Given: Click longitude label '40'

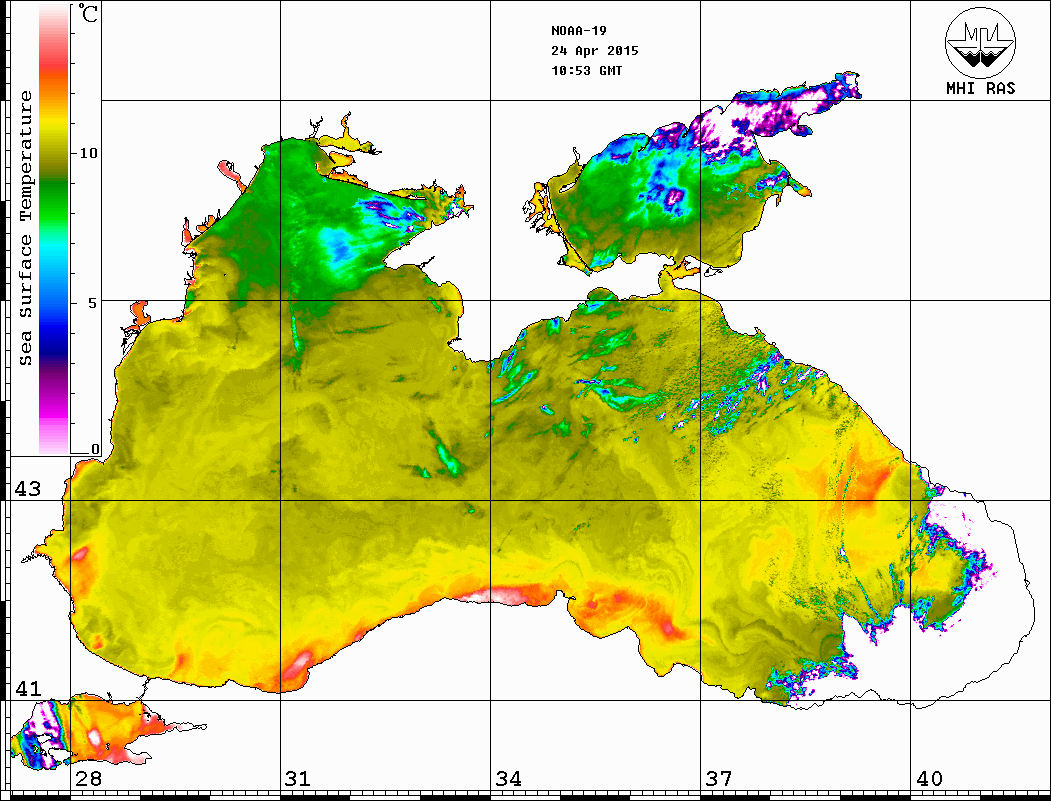Looking at the screenshot, I should 928,779.
